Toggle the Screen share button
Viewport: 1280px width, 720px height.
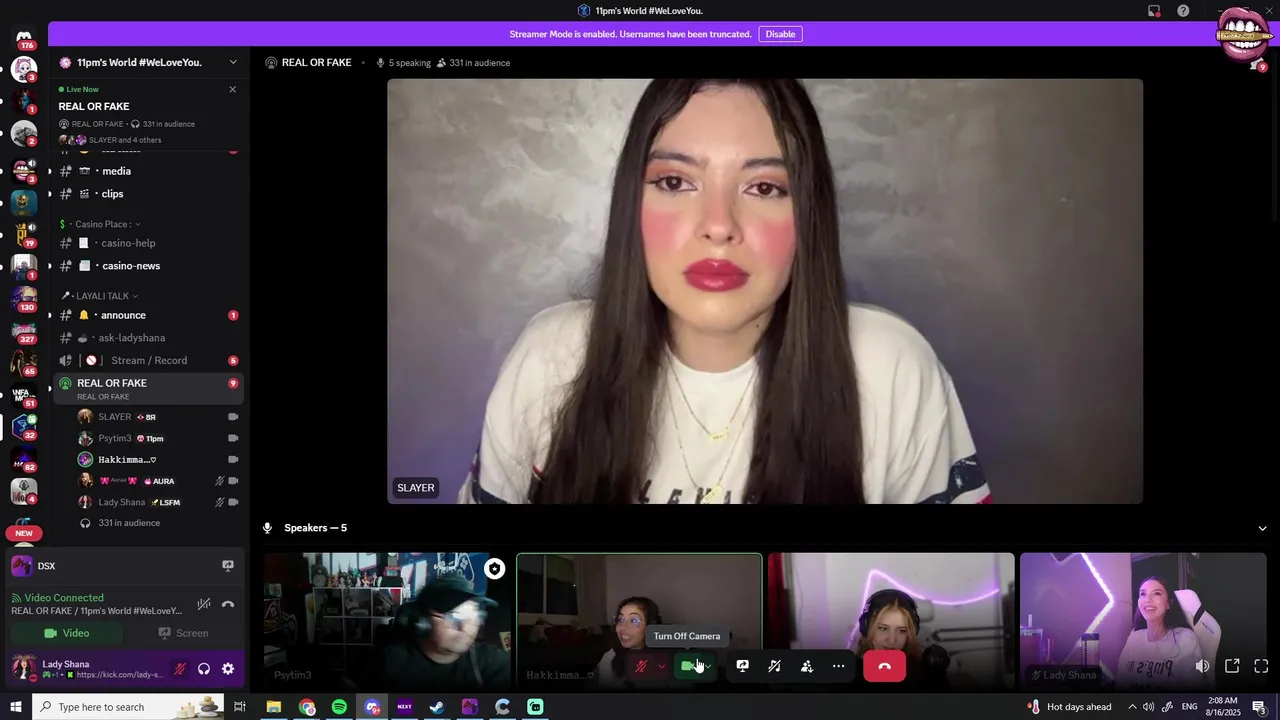click(x=183, y=633)
